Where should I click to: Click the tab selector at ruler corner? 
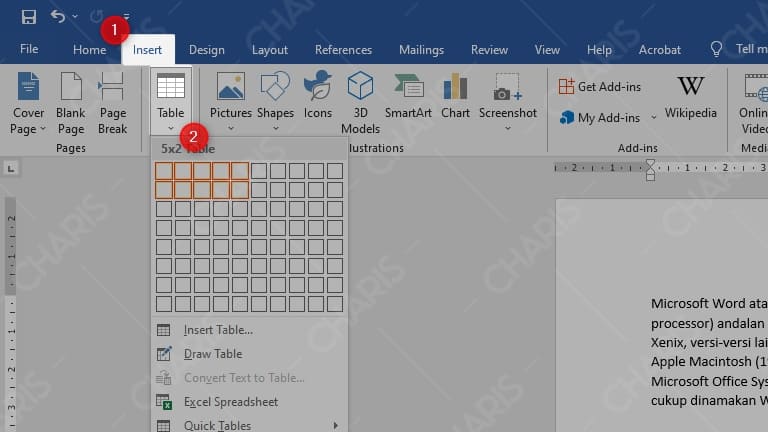tap(11, 168)
